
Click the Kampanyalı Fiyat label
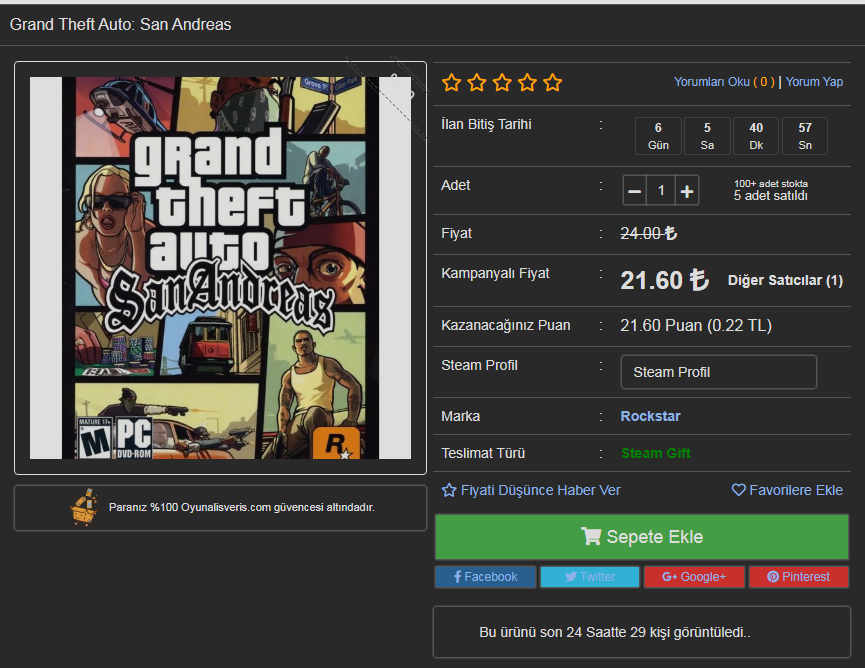pos(495,274)
